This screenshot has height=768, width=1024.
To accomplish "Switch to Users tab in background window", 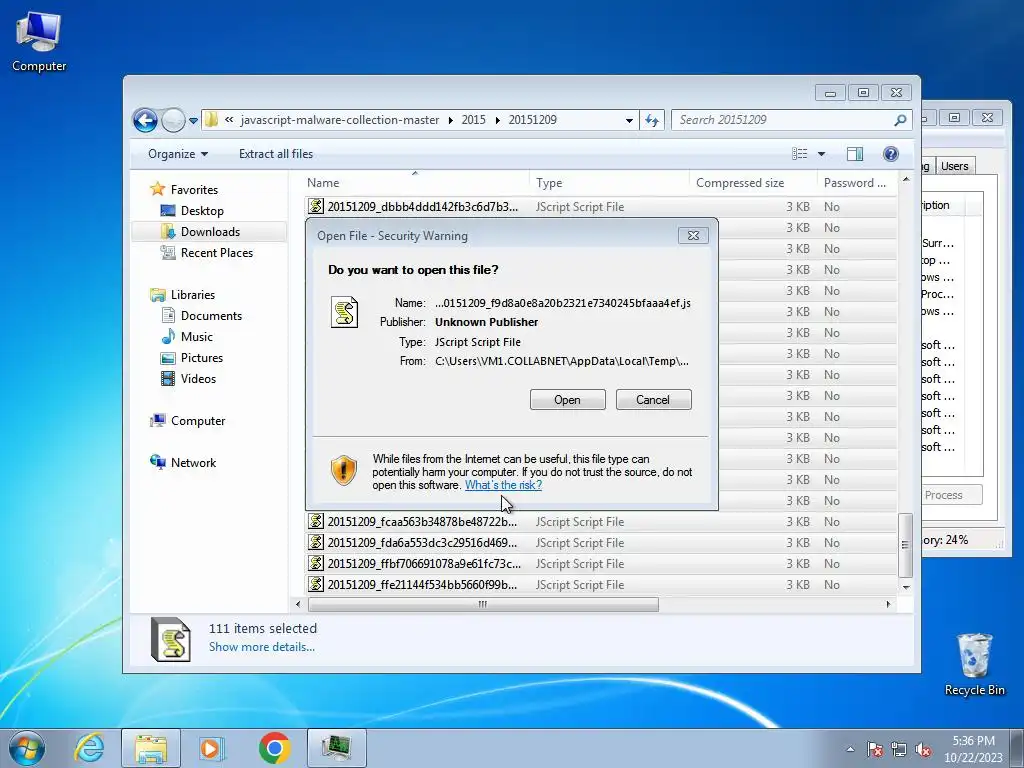I will 954,167.
